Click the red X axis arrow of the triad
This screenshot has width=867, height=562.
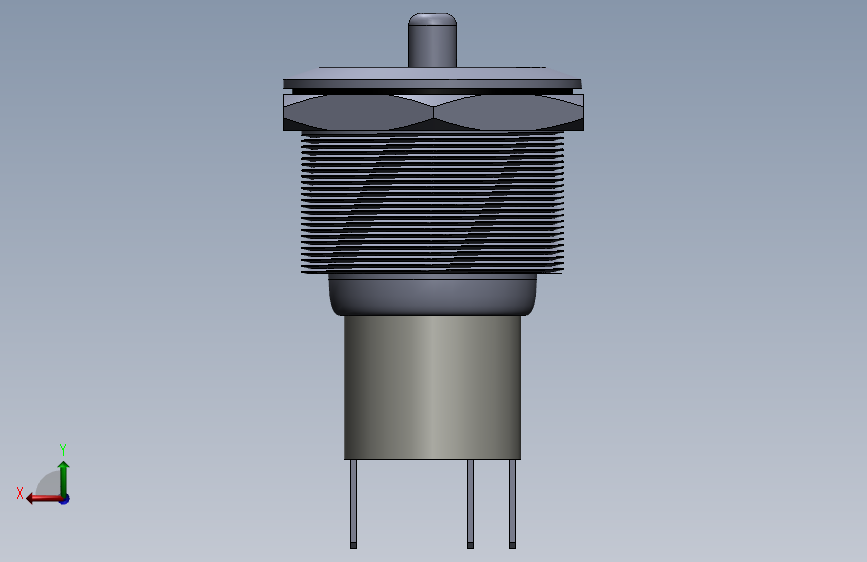[x=43, y=499]
